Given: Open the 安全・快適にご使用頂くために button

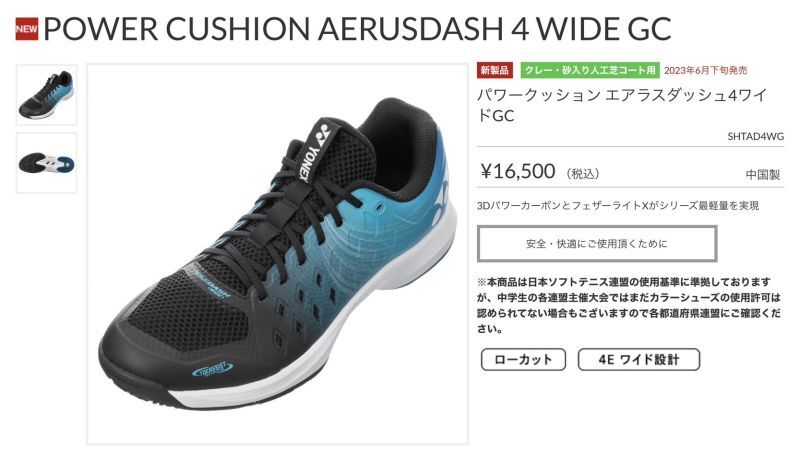Looking at the screenshot, I should pos(597,243).
